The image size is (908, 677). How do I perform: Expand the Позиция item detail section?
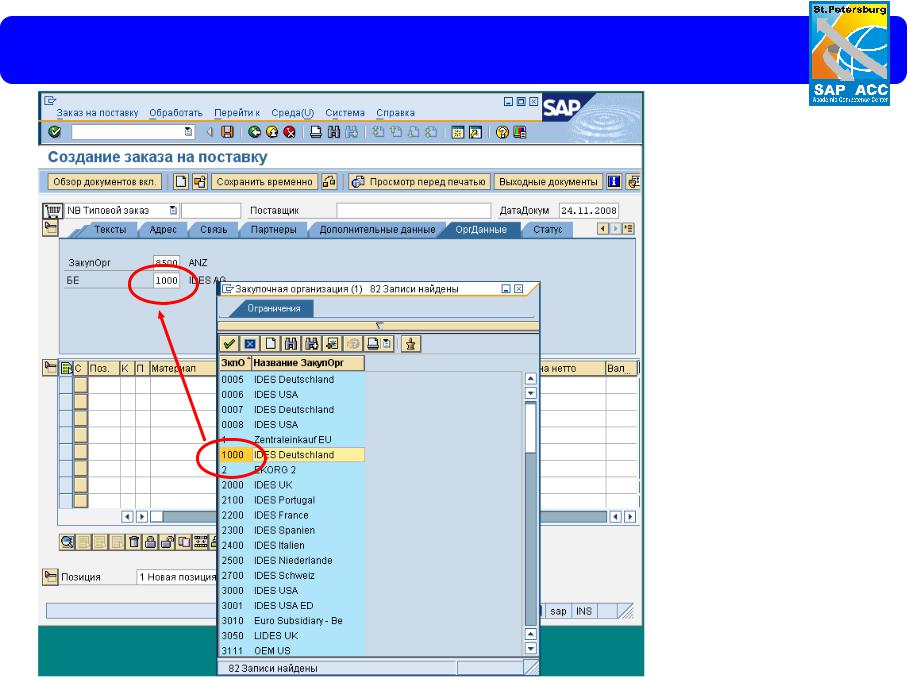(x=50, y=577)
